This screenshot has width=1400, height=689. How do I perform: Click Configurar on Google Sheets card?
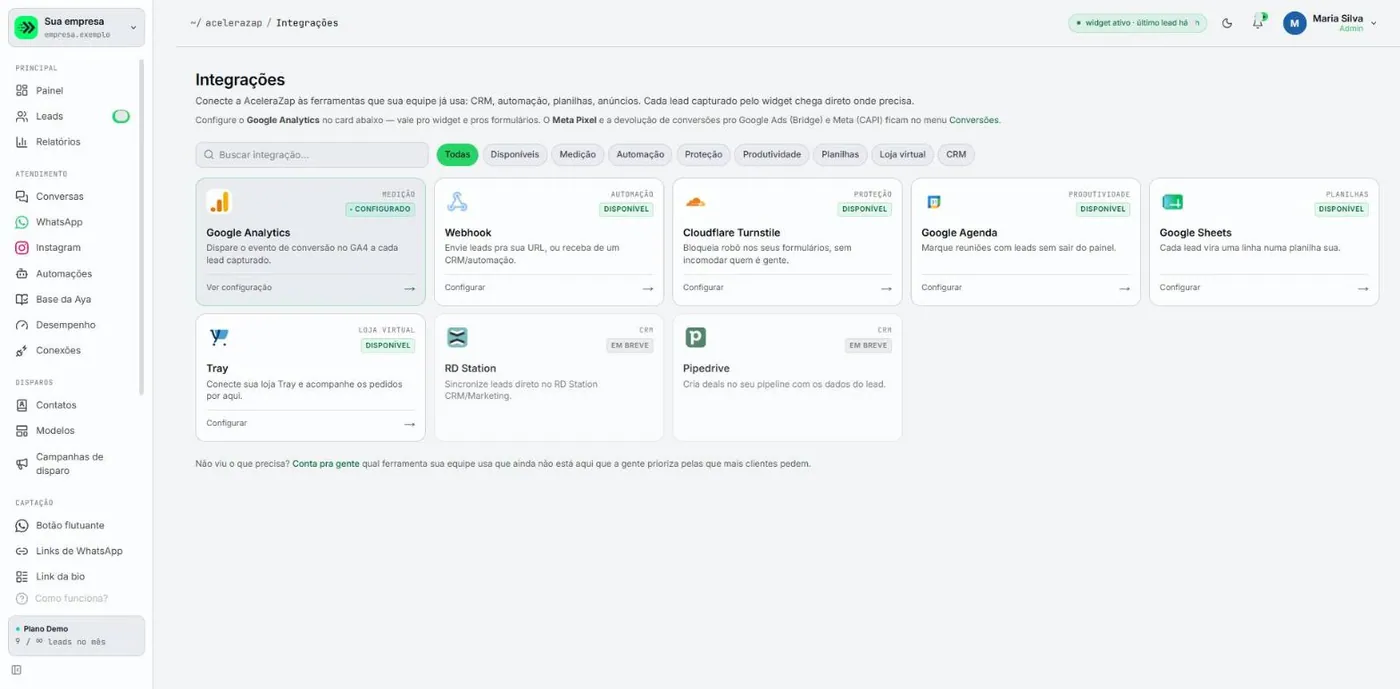coord(1180,288)
